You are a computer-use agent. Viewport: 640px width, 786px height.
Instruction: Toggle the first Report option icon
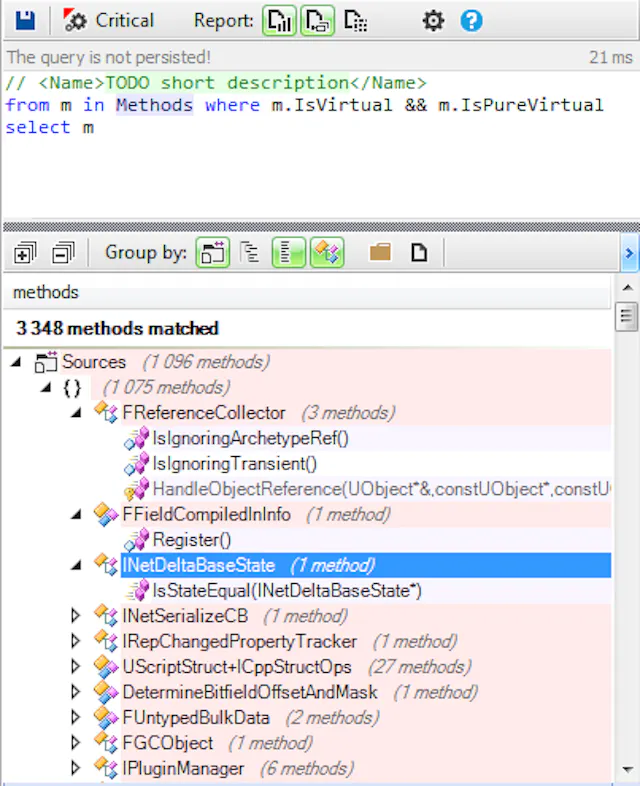(x=279, y=20)
